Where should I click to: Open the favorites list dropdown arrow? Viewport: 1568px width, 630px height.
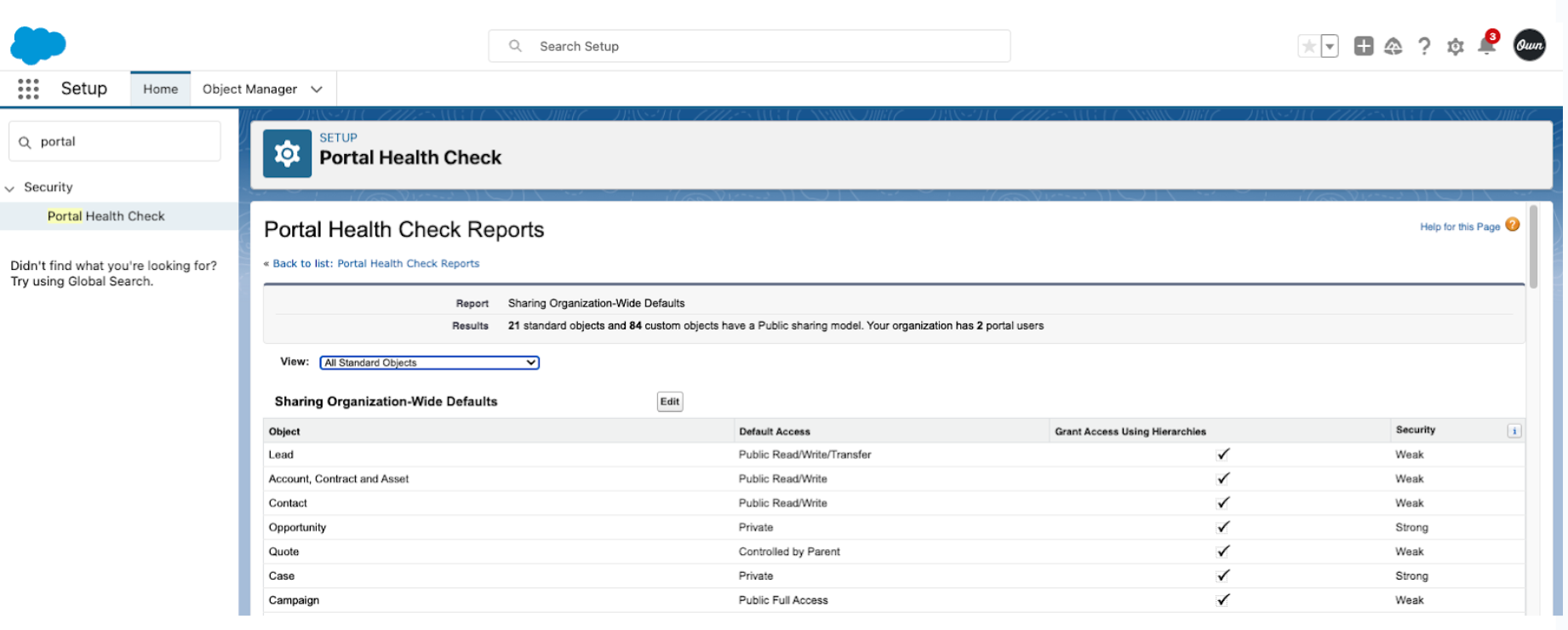(x=1330, y=47)
